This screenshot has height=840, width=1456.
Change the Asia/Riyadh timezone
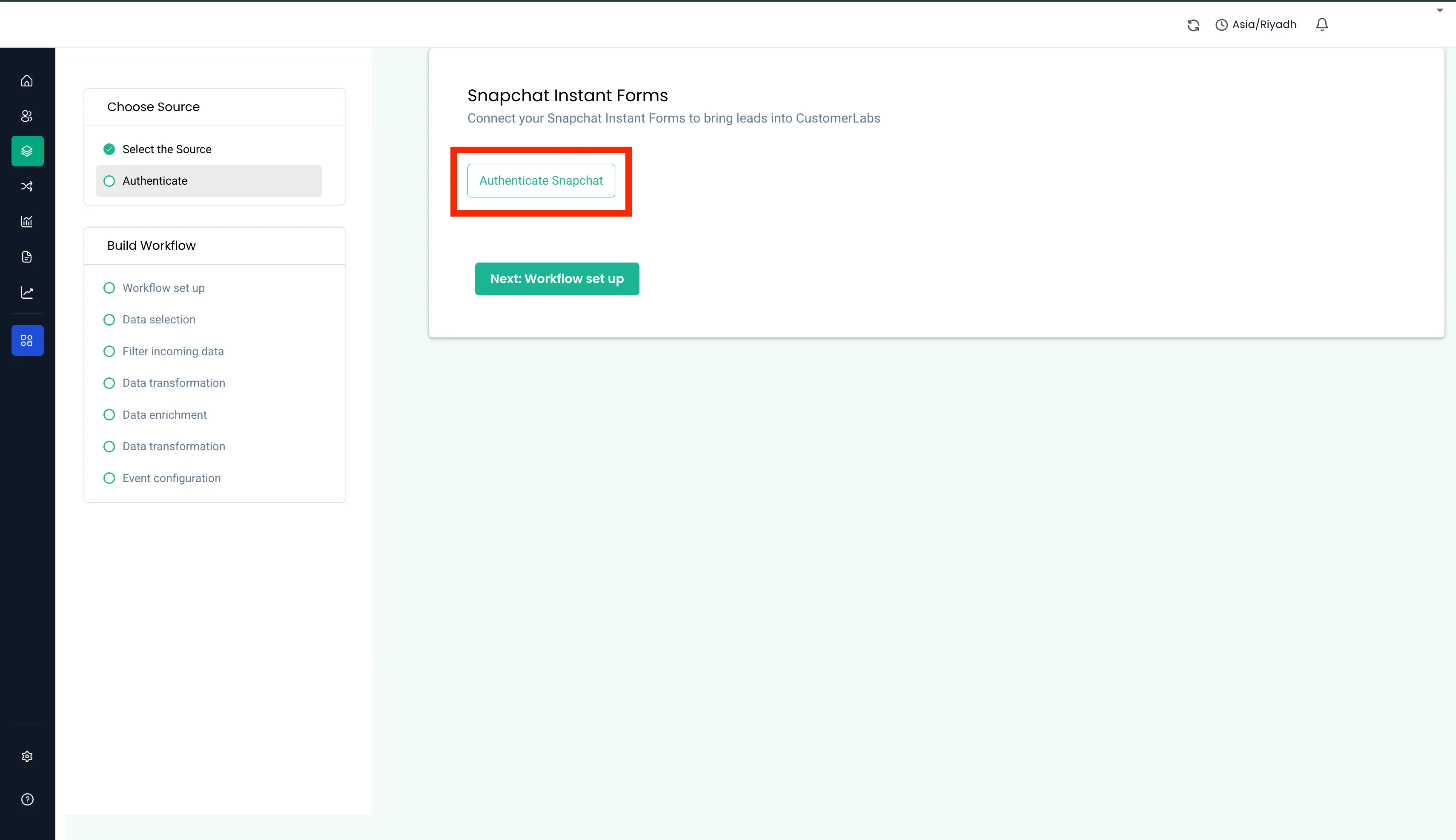[1264, 24]
